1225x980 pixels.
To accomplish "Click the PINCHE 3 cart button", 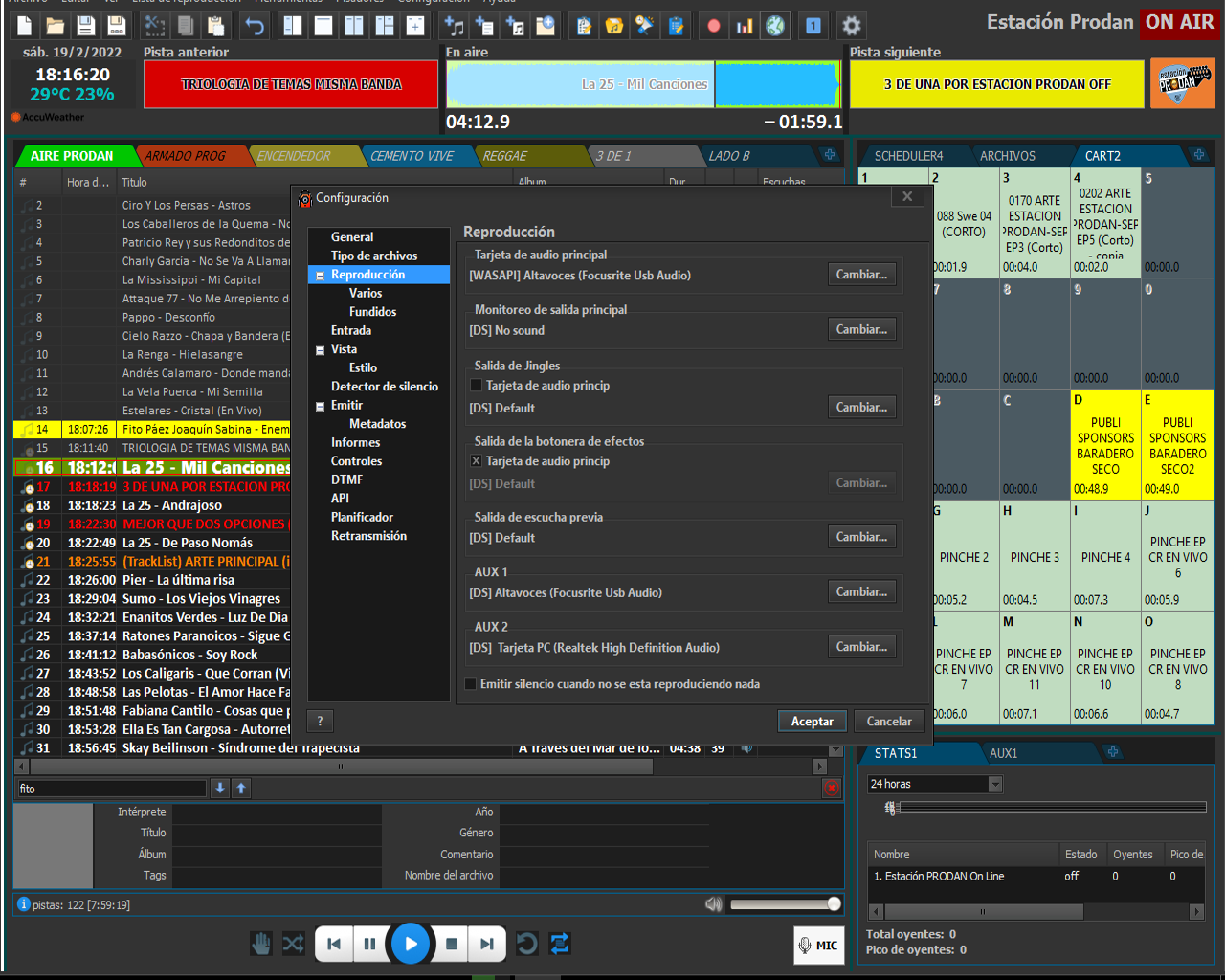I will pyautogui.click(x=1035, y=557).
